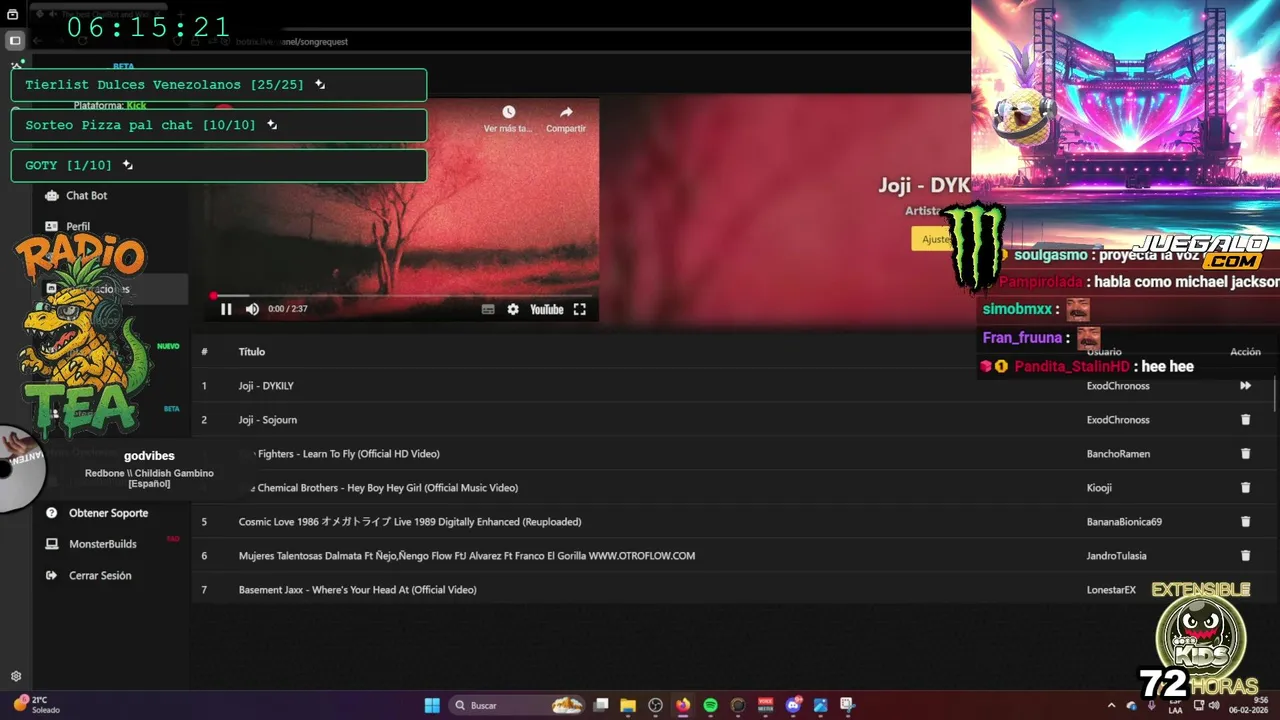Open Discord from the taskbar

[794, 705]
